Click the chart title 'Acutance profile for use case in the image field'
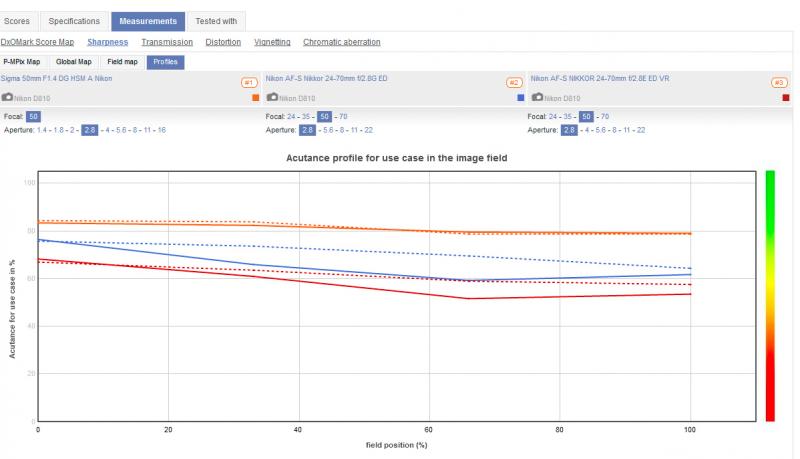 pos(396,158)
